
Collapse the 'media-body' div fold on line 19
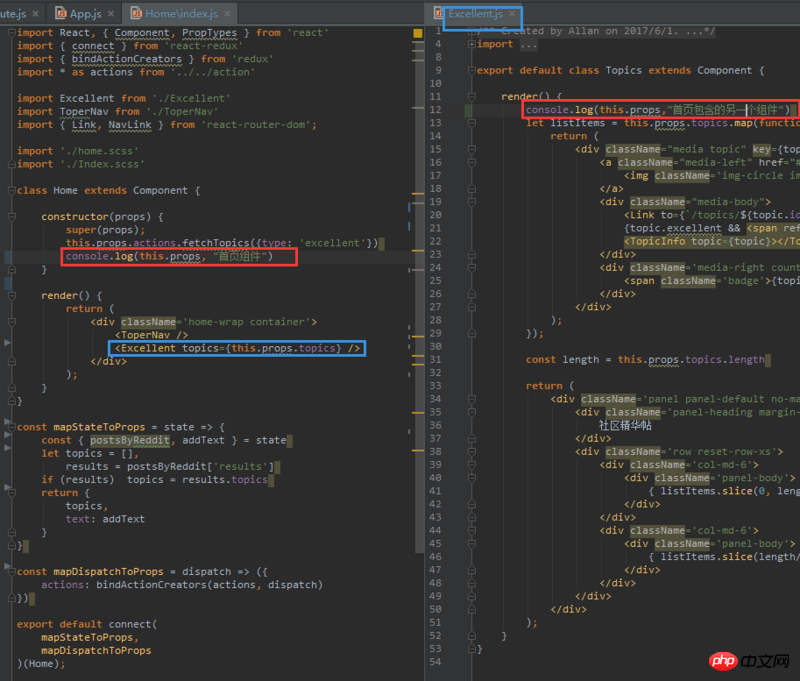471,202
